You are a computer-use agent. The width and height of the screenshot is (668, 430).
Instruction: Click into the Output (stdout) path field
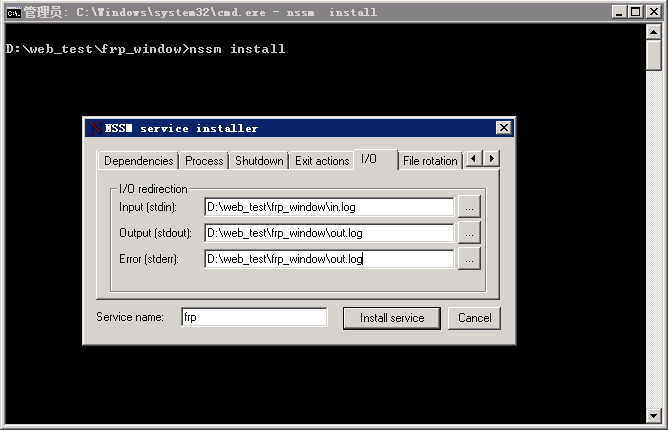[329, 233]
